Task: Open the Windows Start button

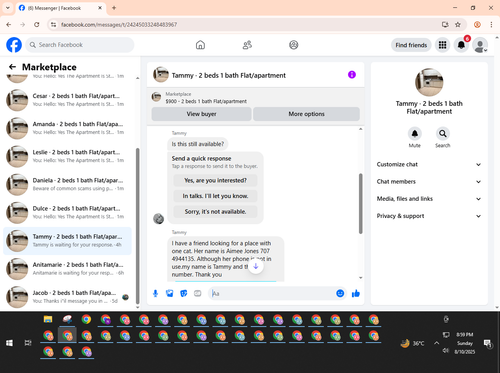Action: [9, 343]
